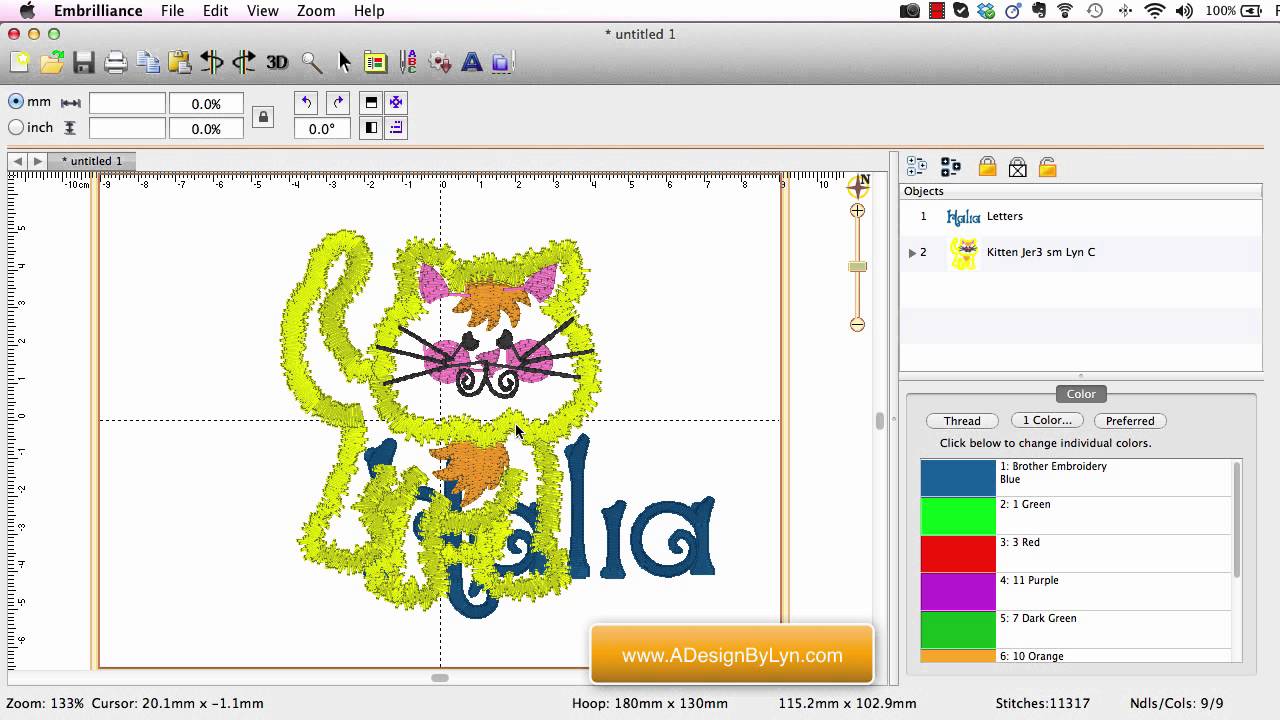The image size is (1280, 720).
Task: Switch to untitled 1 document tab
Action: click(x=92, y=161)
